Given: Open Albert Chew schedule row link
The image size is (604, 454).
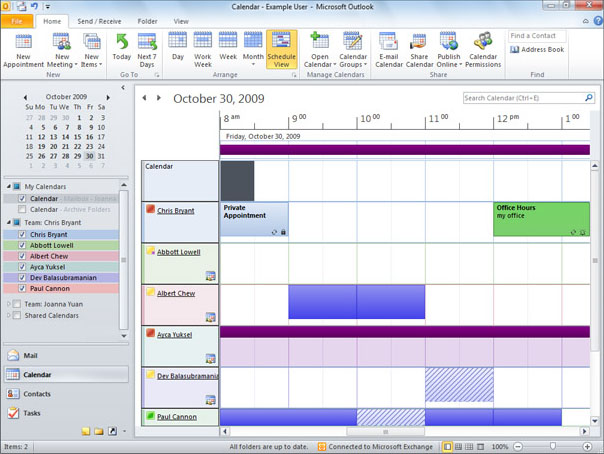Looking at the screenshot, I should 176,293.
